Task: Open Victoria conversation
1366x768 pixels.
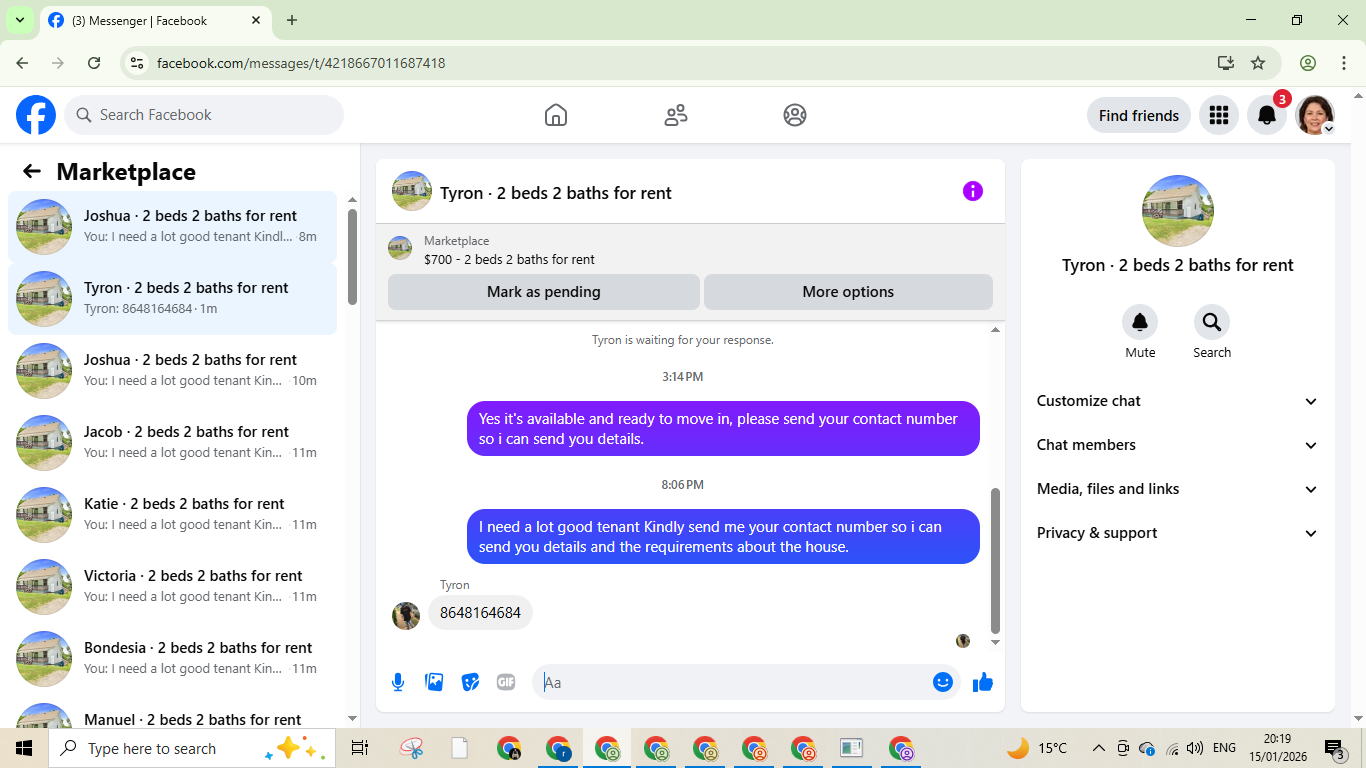Action: point(172,587)
